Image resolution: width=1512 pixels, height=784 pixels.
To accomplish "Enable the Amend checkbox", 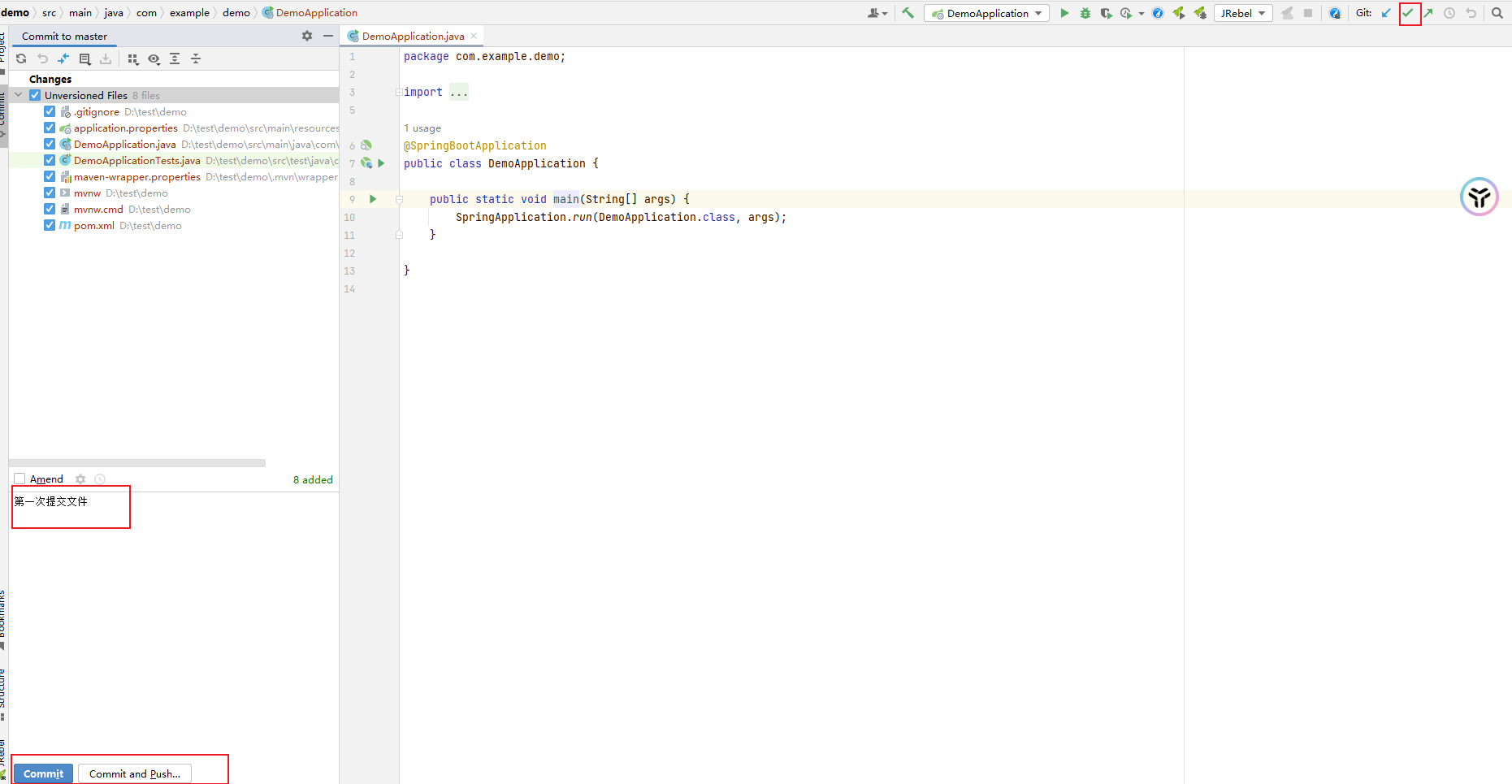I will (20, 479).
